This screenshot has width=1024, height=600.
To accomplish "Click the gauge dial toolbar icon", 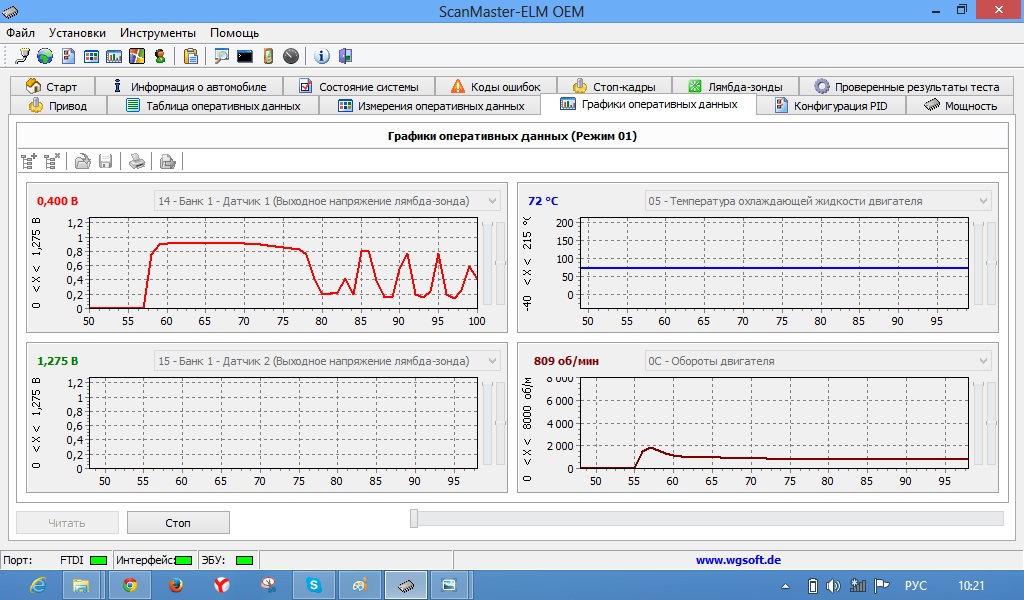I will (x=291, y=56).
